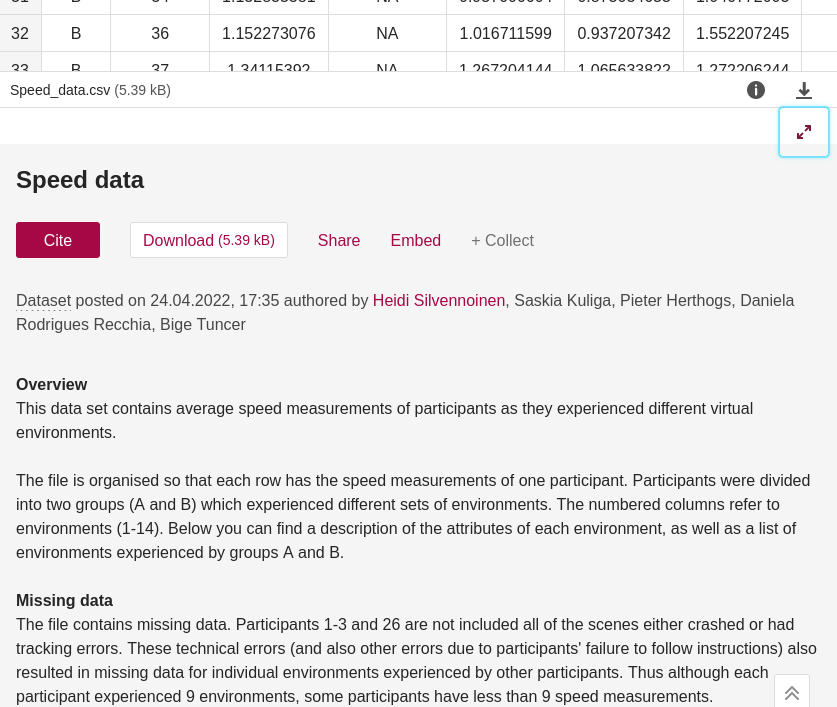837x707 pixels.
Task: Select cell with value 1.016711599
Action: tap(505, 33)
